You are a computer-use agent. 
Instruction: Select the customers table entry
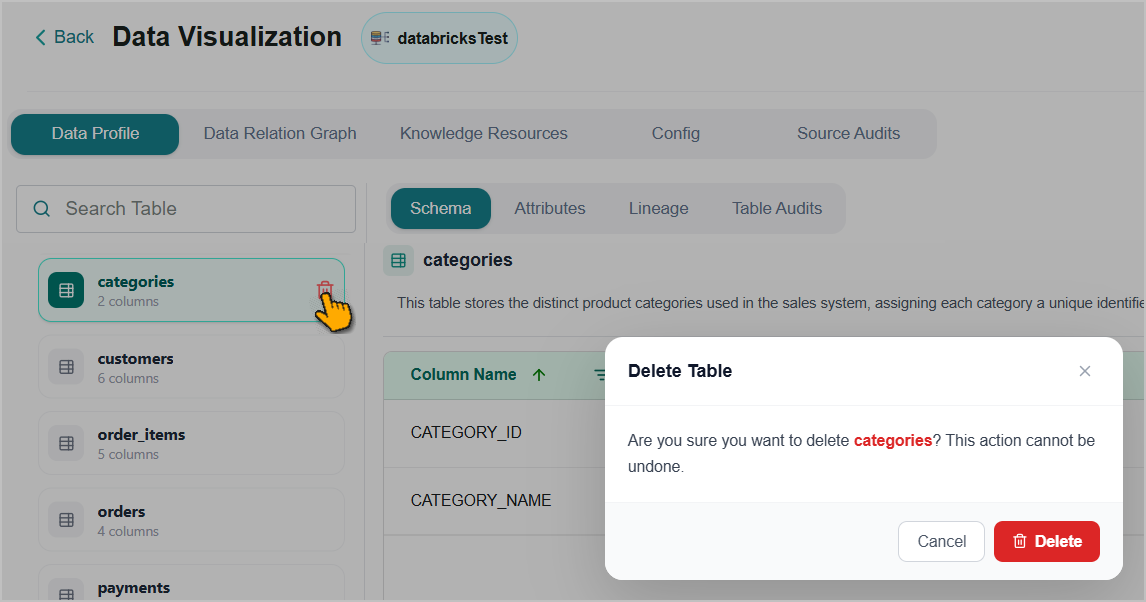191,367
